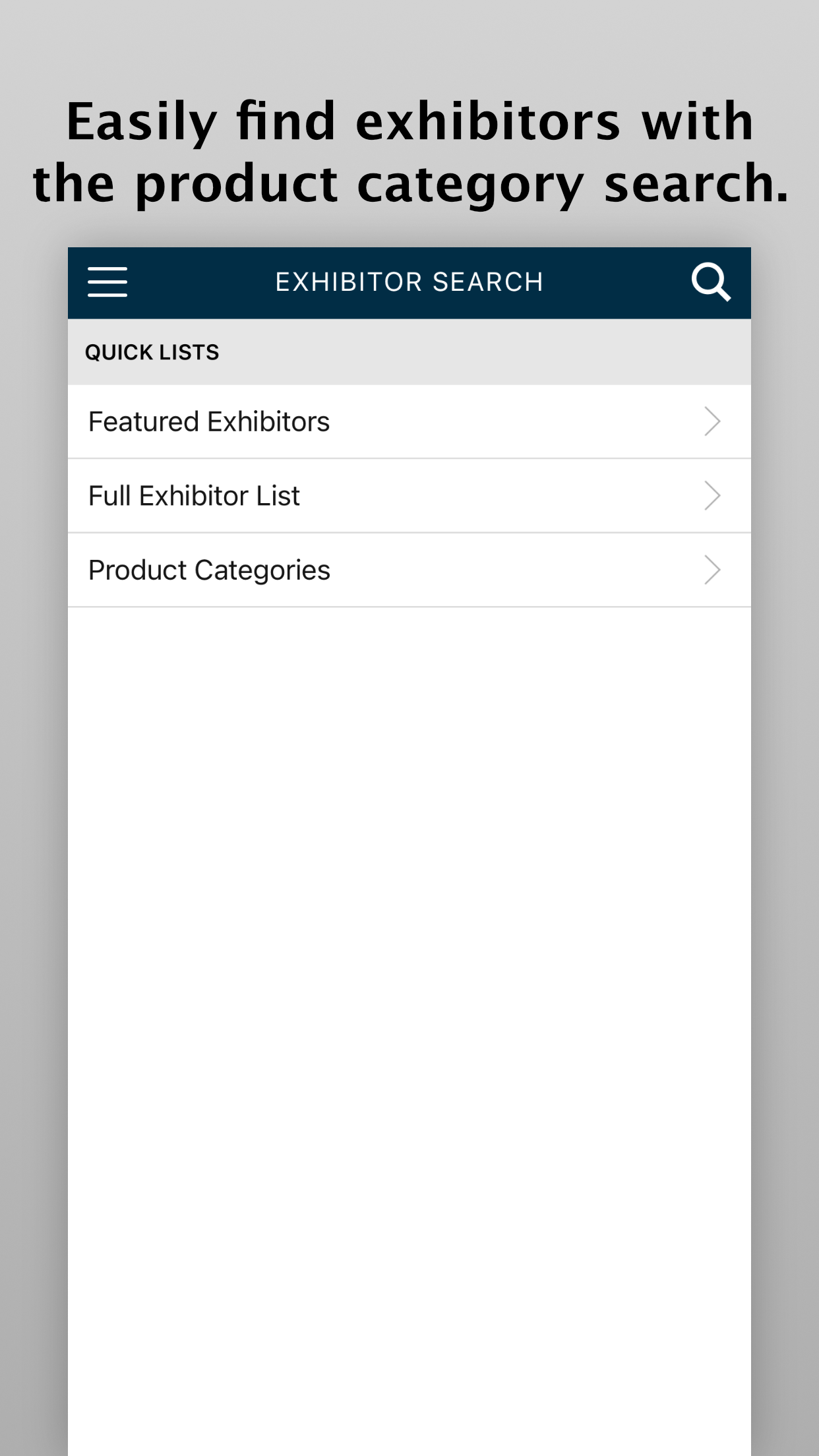Open the hamburger navigation menu
819x1456 pixels.
click(x=107, y=282)
